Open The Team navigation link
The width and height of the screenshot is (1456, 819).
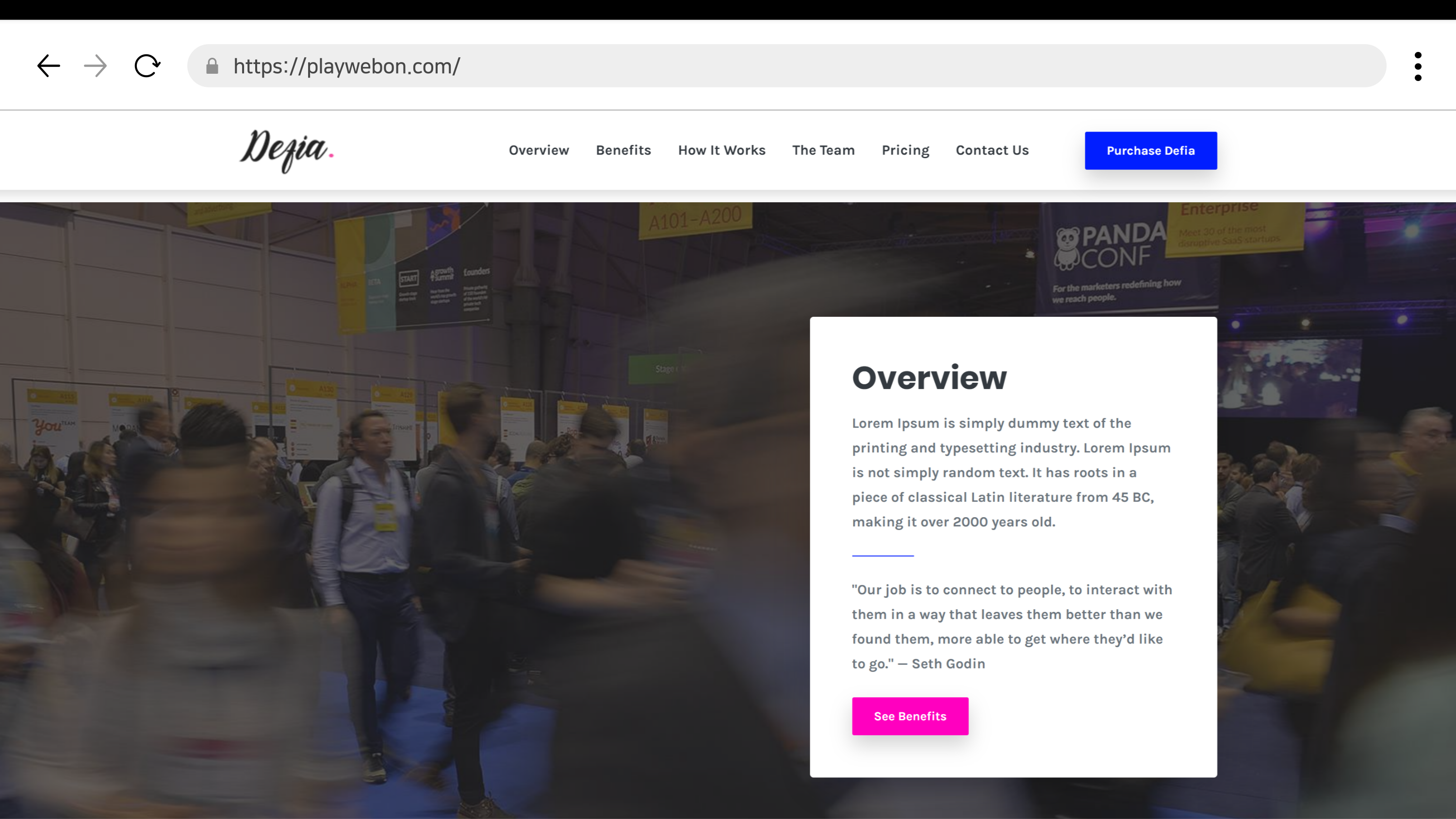[823, 150]
